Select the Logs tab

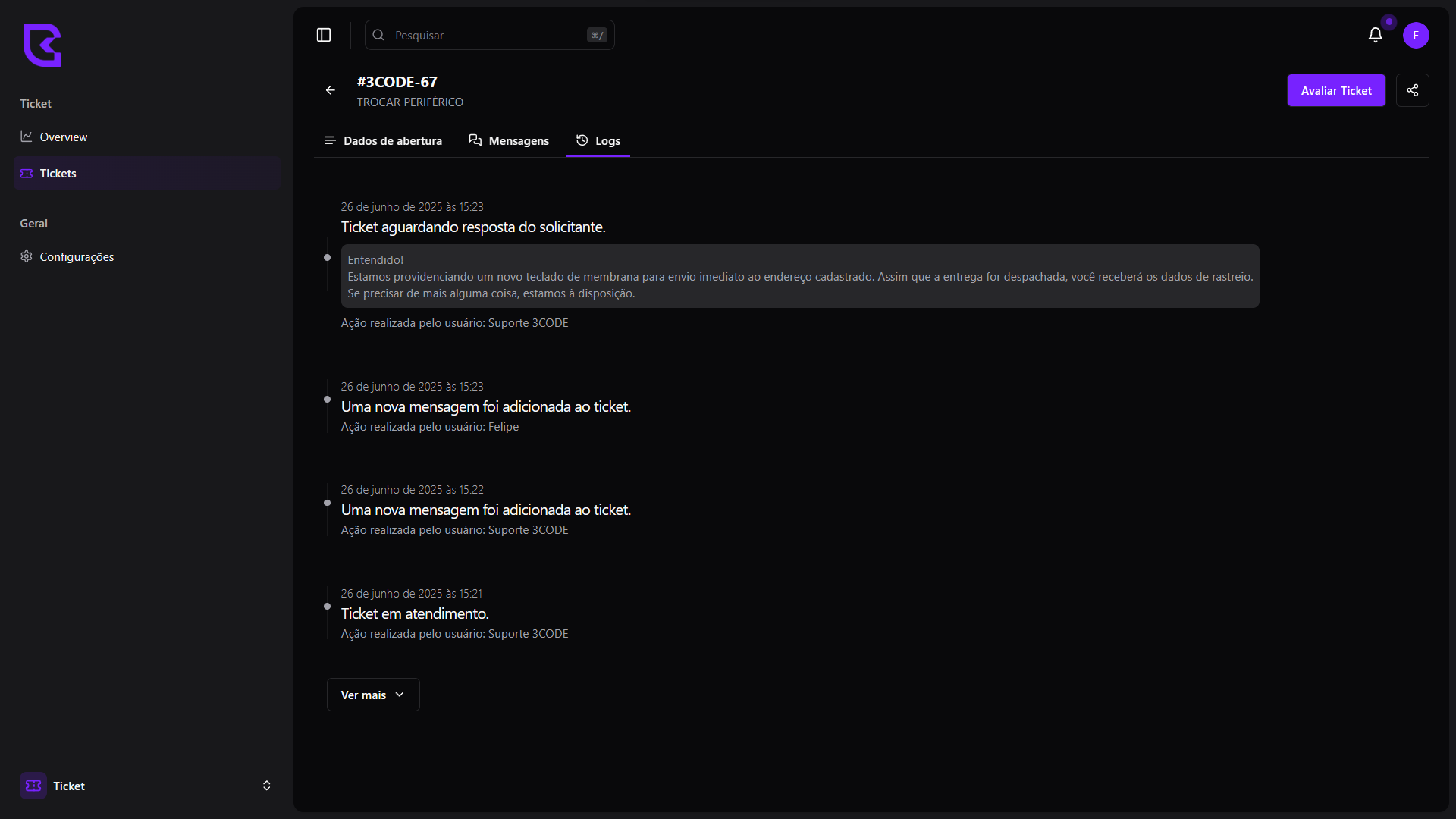click(598, 141)
